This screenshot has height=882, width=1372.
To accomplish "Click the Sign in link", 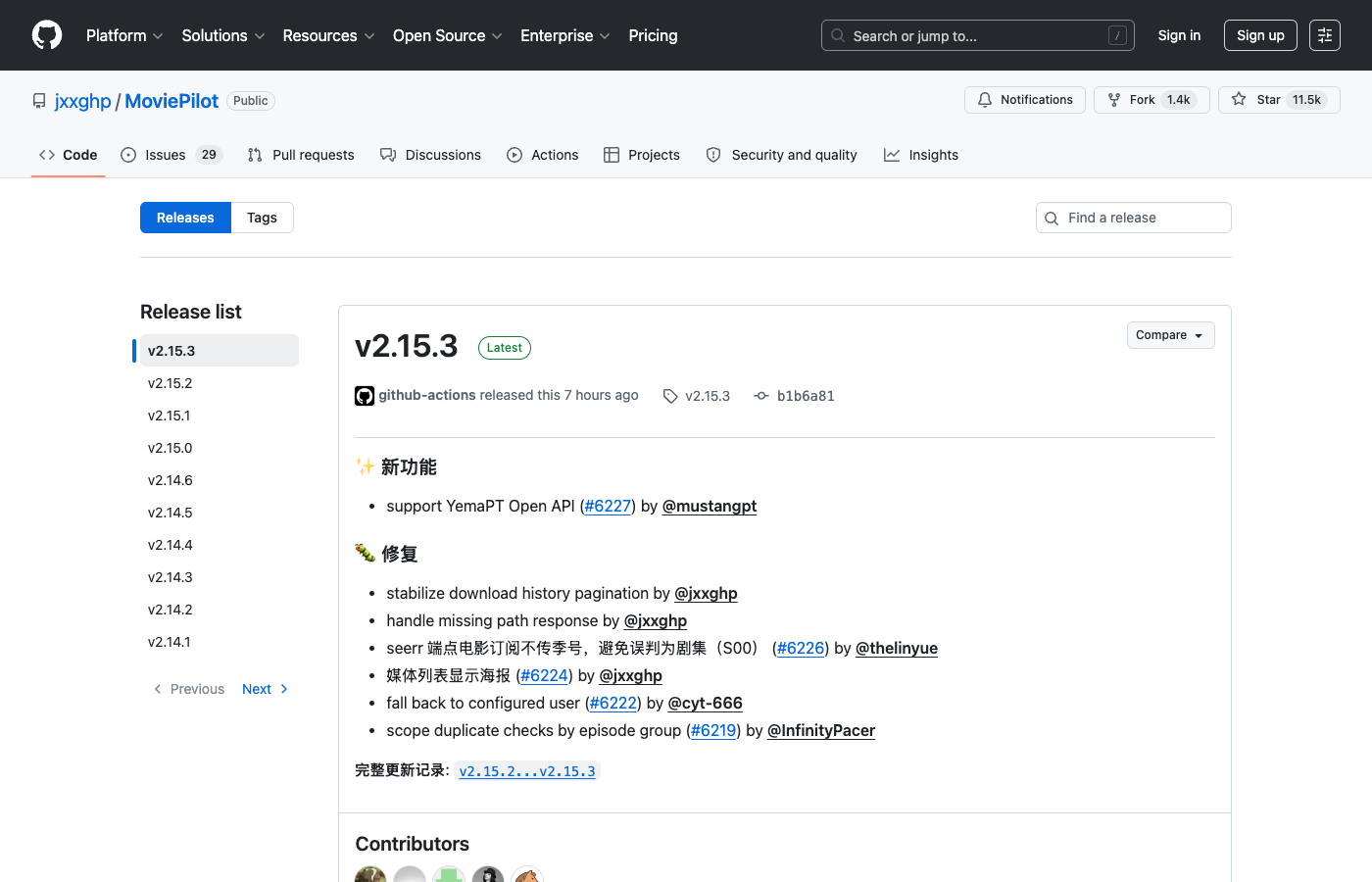I will tap(1179, 35).
